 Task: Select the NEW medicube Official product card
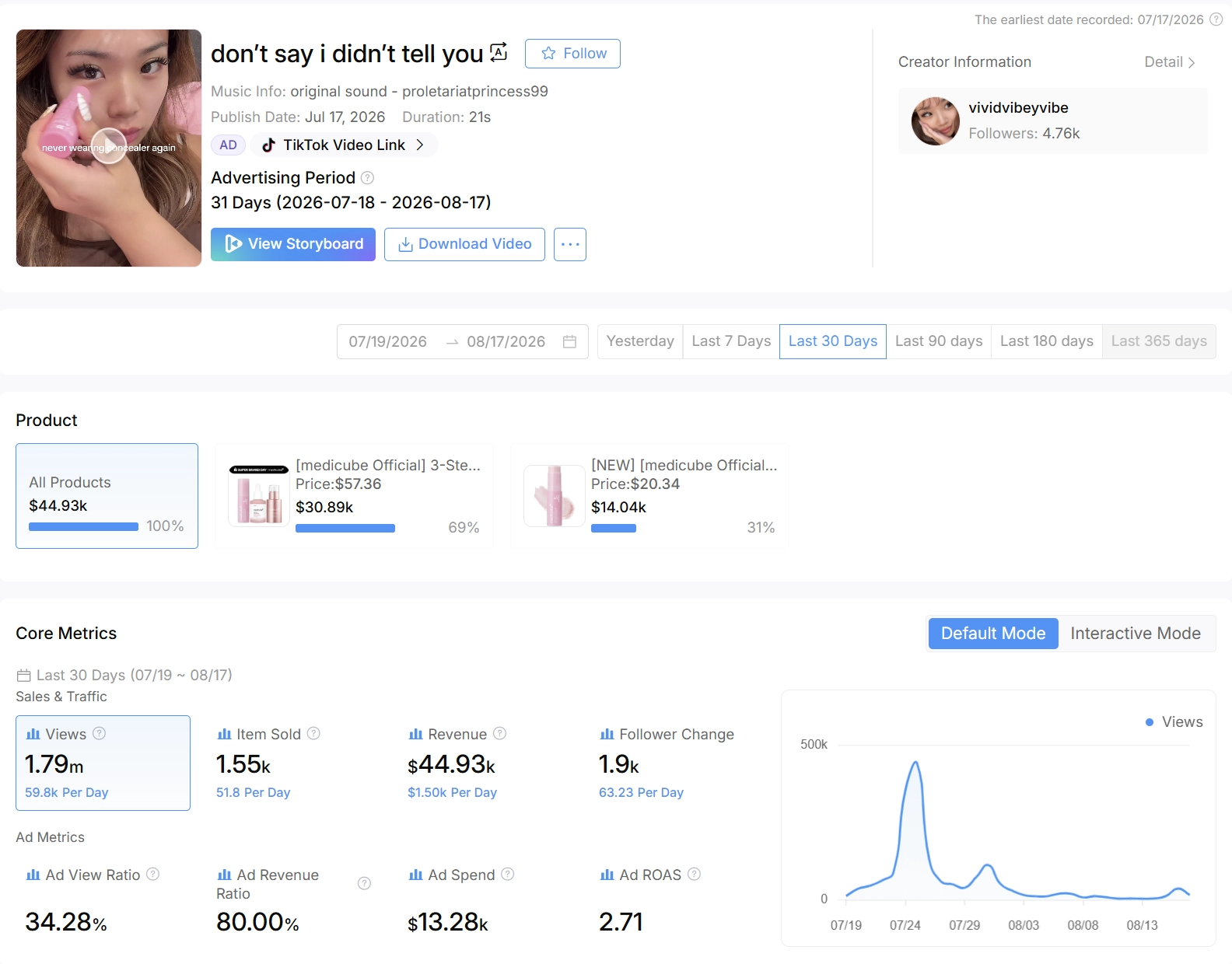click(x=649, y=496)
